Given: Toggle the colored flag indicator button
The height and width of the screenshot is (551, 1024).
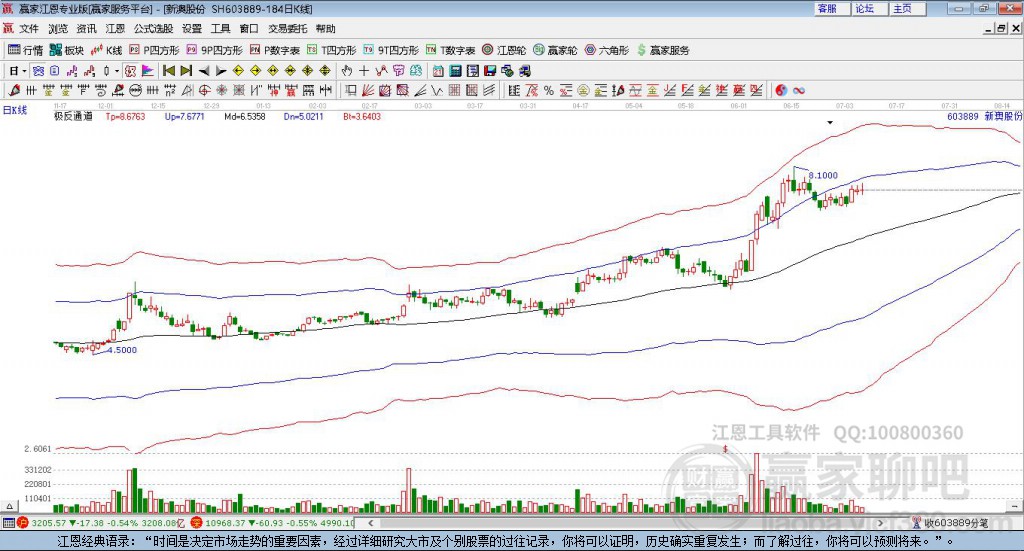Looking at the screenshot, I should point(148,71).
